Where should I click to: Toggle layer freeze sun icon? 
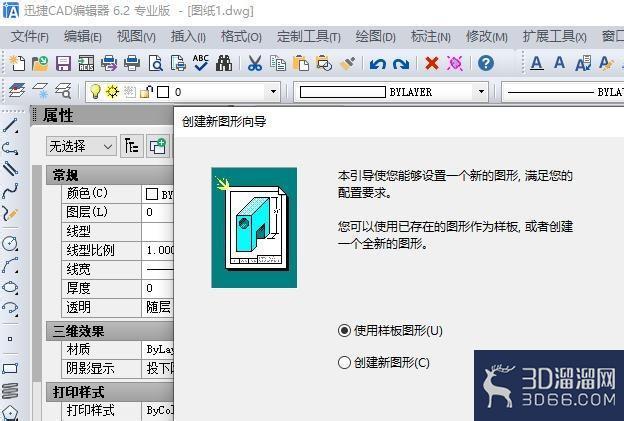coord(113,92)
